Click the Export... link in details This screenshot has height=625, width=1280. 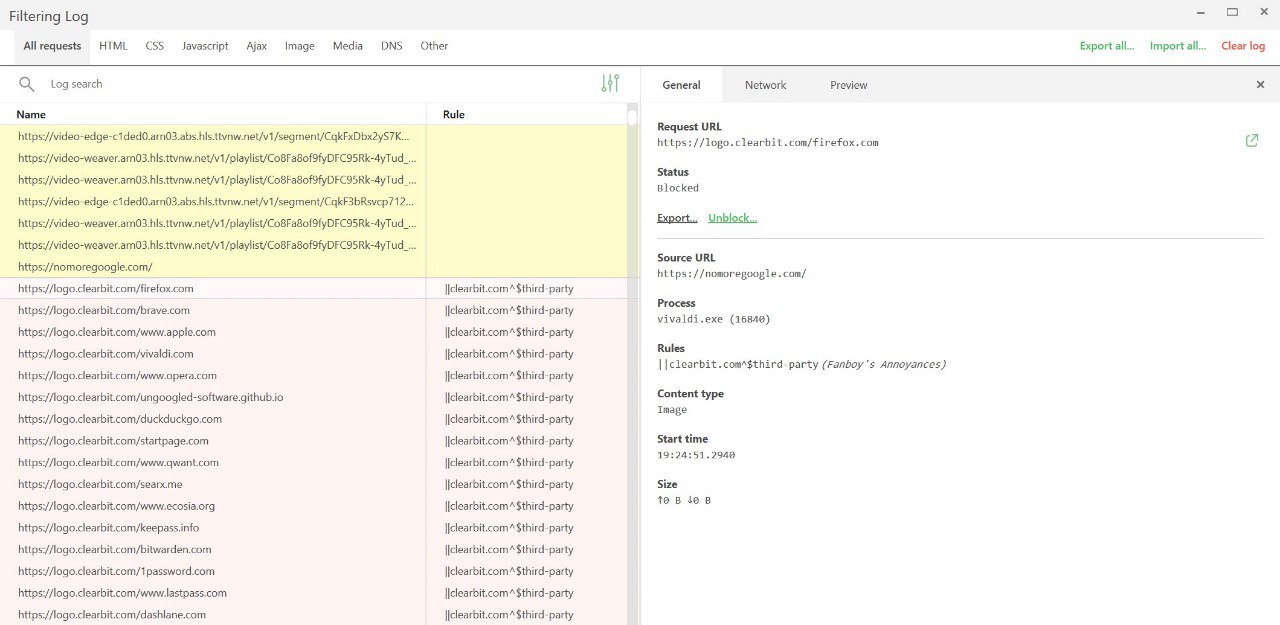677,218
